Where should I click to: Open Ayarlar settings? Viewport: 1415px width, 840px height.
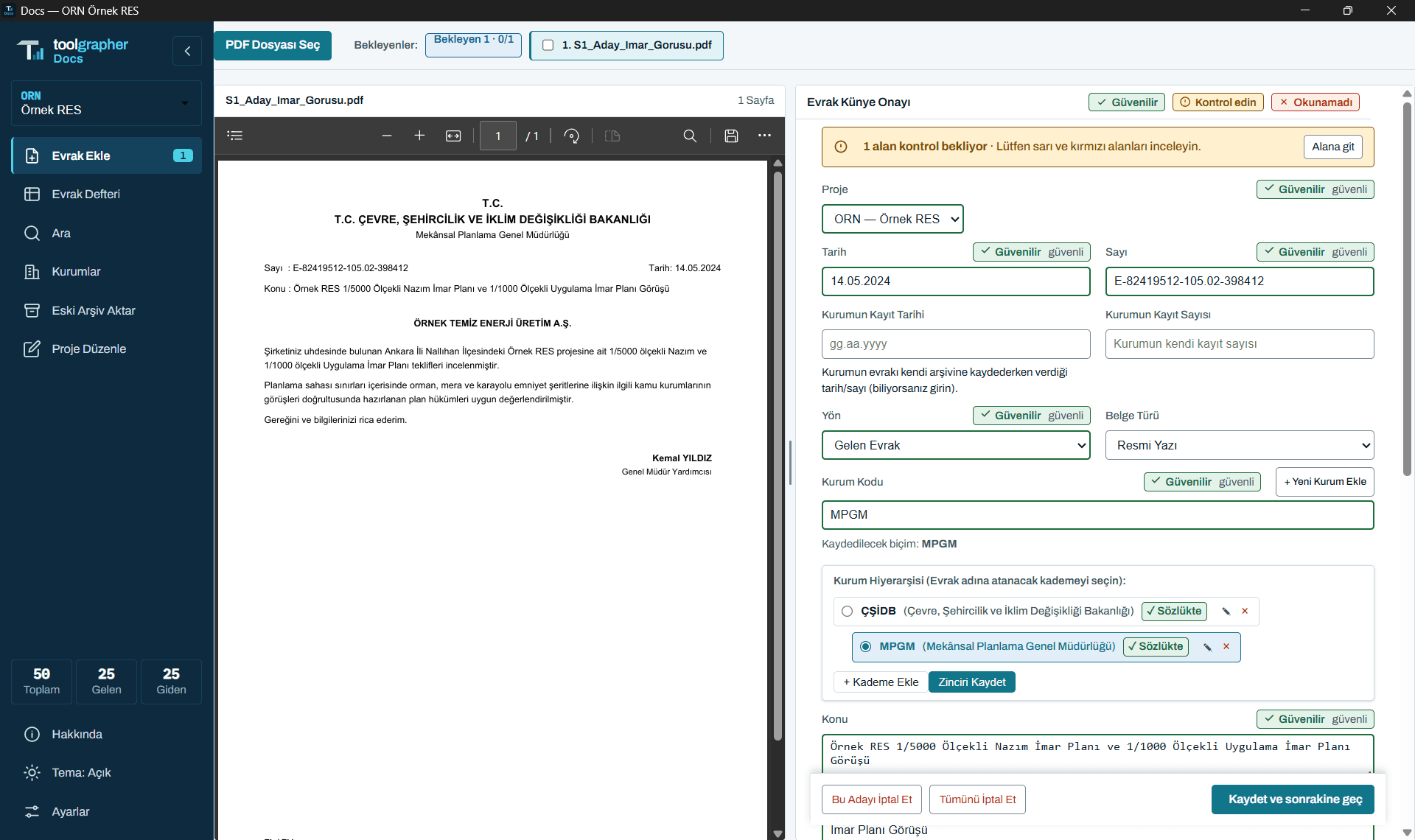coord(106,811)
